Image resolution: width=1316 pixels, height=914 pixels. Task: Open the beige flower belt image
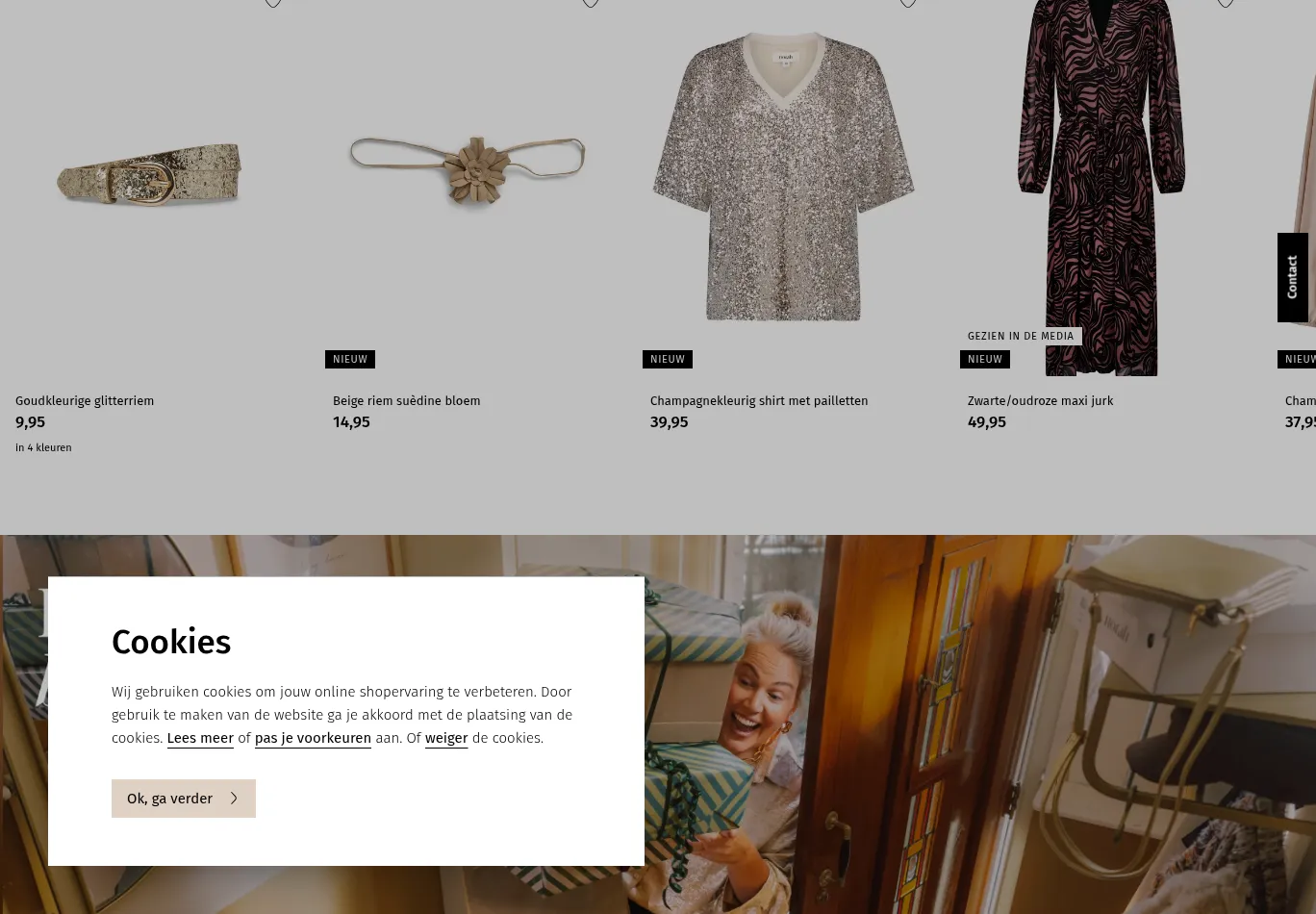click(467, 170)
